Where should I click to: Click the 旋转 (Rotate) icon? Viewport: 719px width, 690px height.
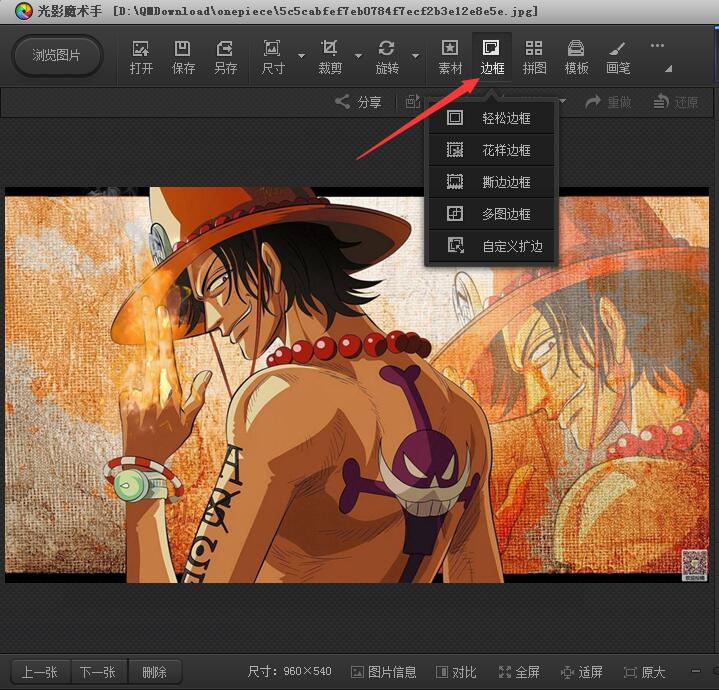386,56
